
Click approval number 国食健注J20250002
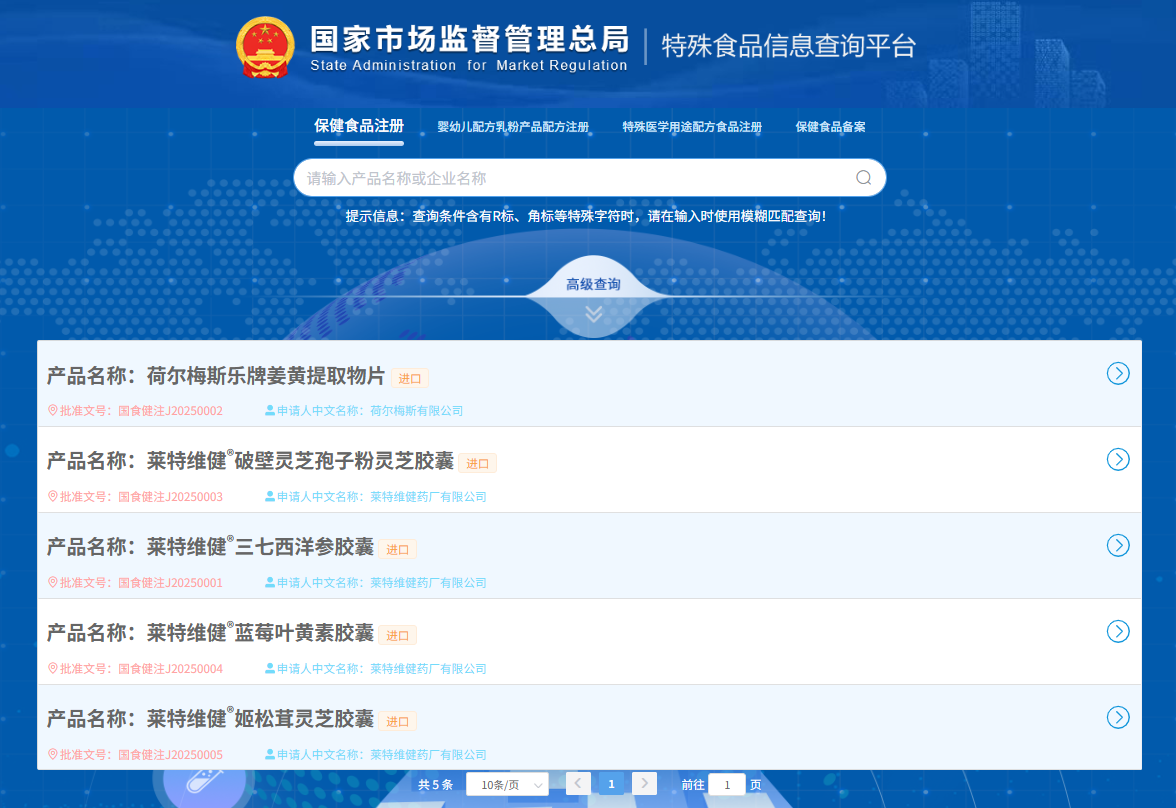click(170, 410)
